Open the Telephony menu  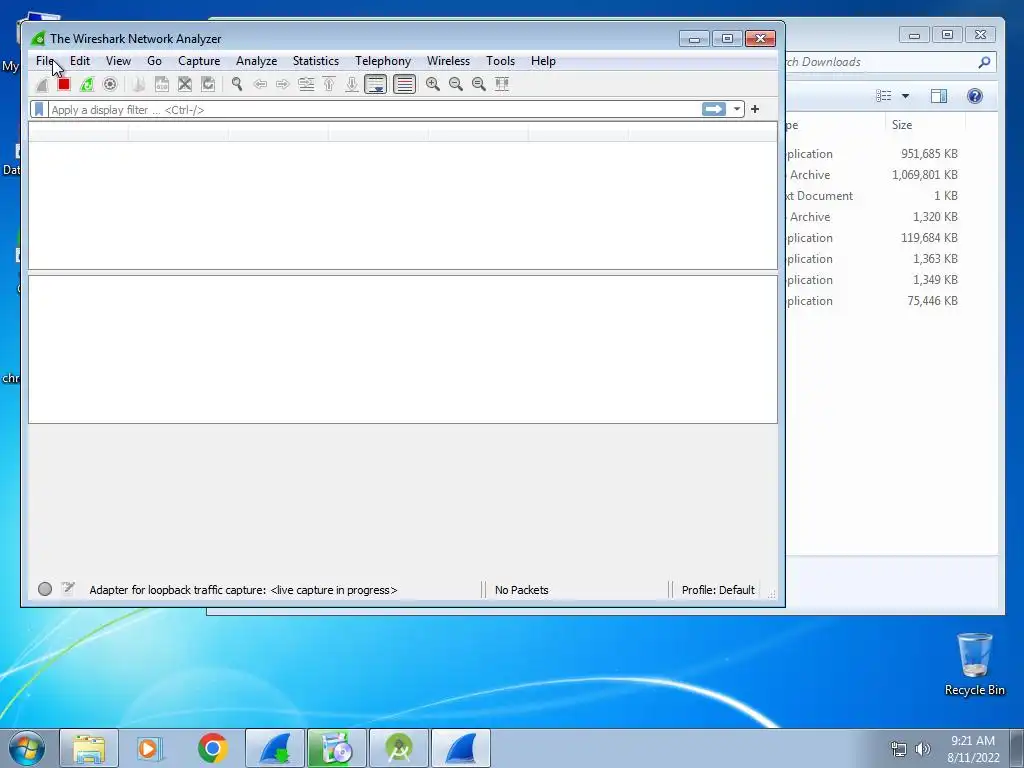pos(383,61)
